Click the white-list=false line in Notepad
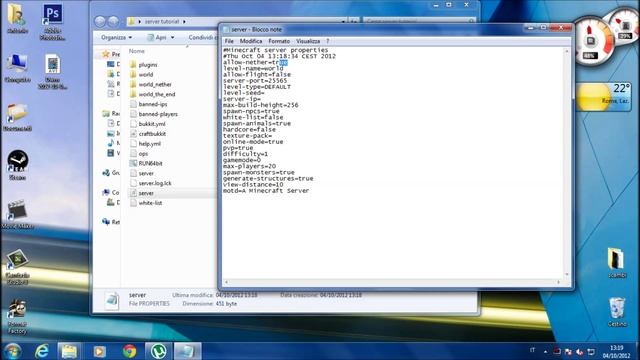The height and width of the screenshot is (360, 640). (x=253, y=118)
